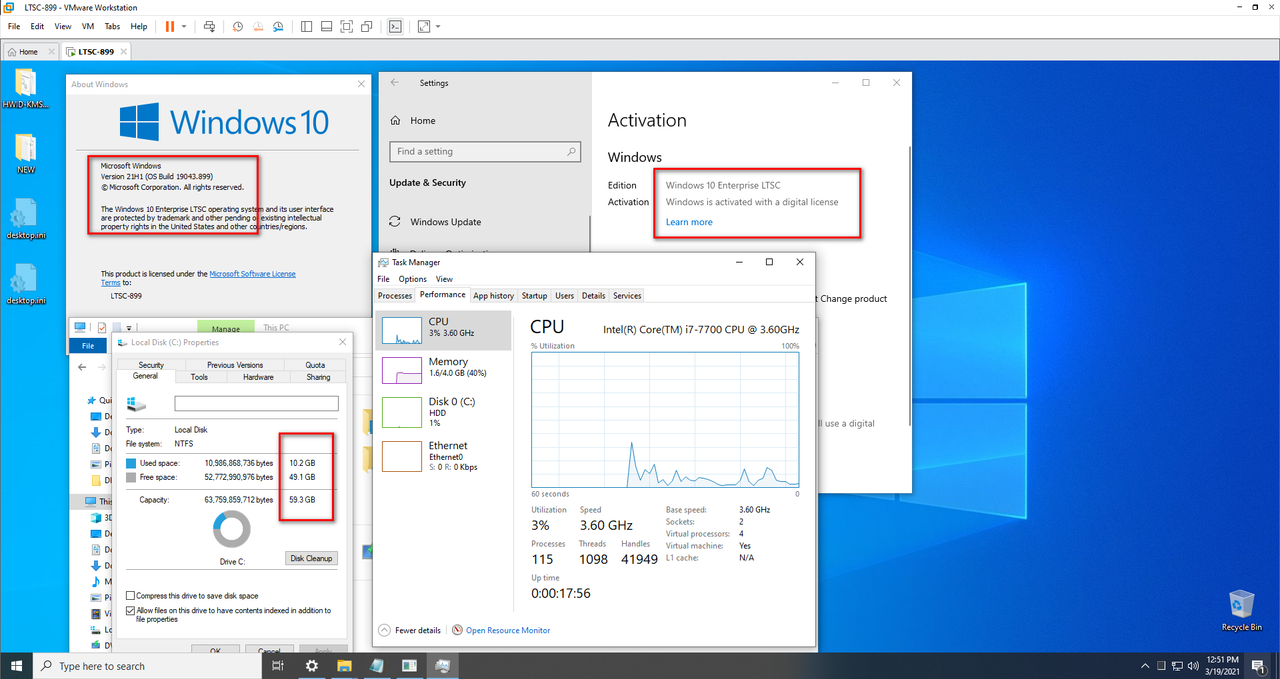The height and width of the screenshot is (679, 1280).
Task: Open Task Manager Options menu
Action: (x=412, y=279)
